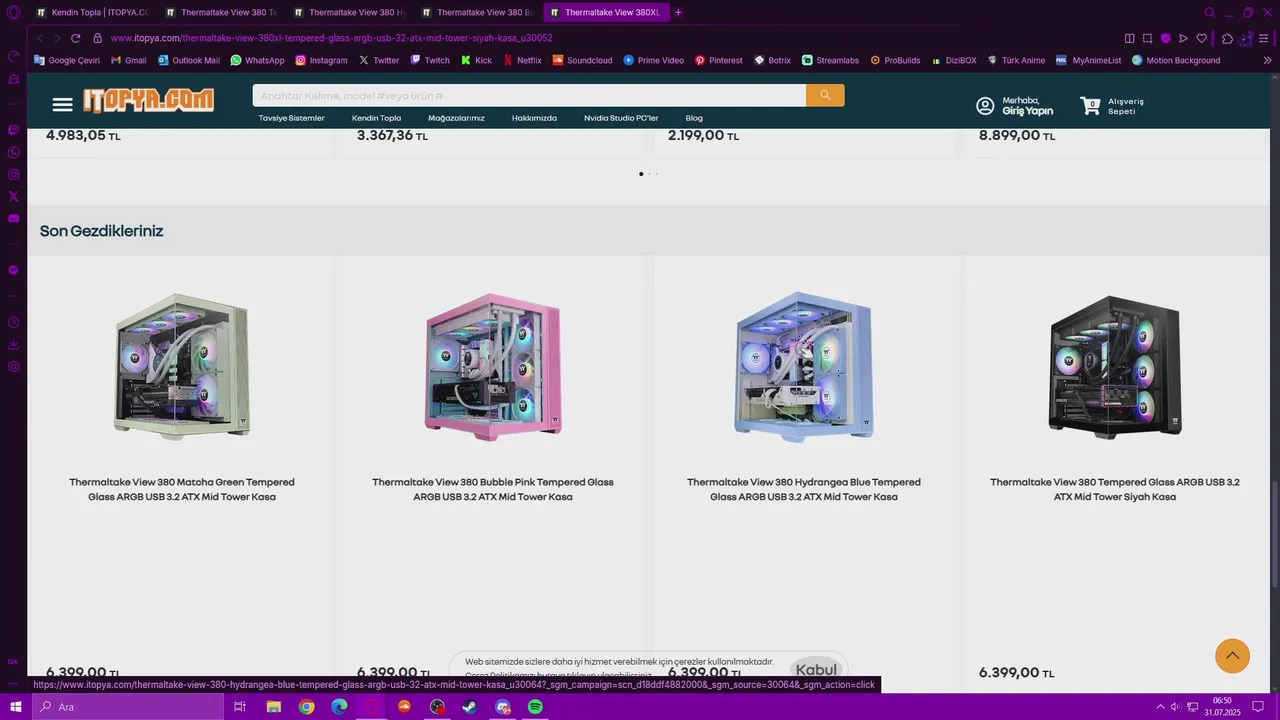Click the orange scroll-to-top arrow button
Viewport: 1280px width, 720px height.
point(1232,655)
